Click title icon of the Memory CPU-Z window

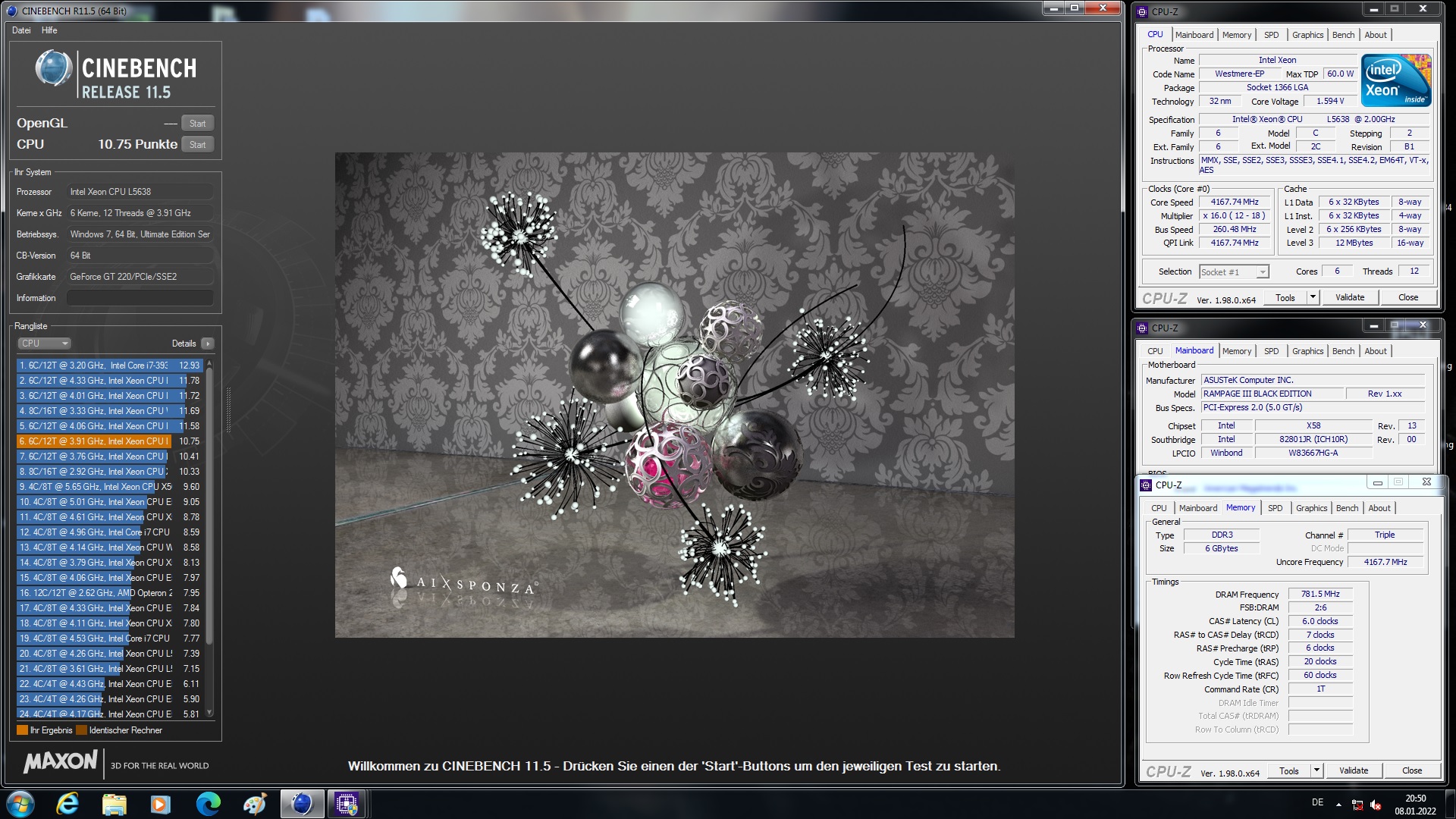1146,485
